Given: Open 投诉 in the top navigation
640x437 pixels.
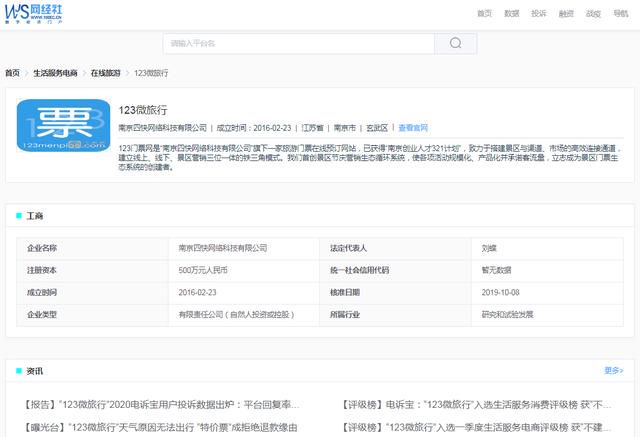Looking at the screenshot, I should 539,13.
